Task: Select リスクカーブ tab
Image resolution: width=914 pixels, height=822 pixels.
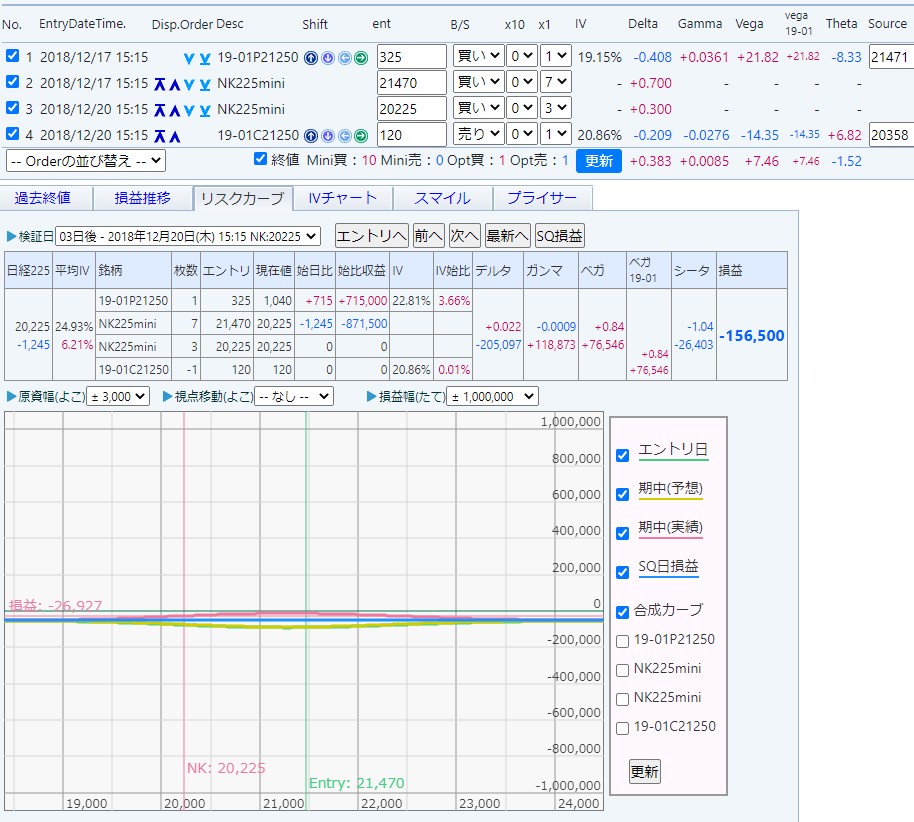Action: 242,198
